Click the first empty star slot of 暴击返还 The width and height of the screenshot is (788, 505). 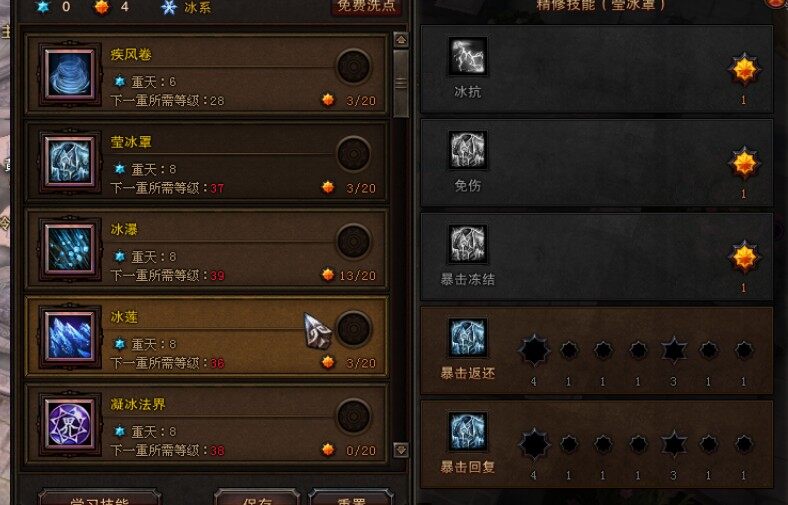click(x=534, y=350)
